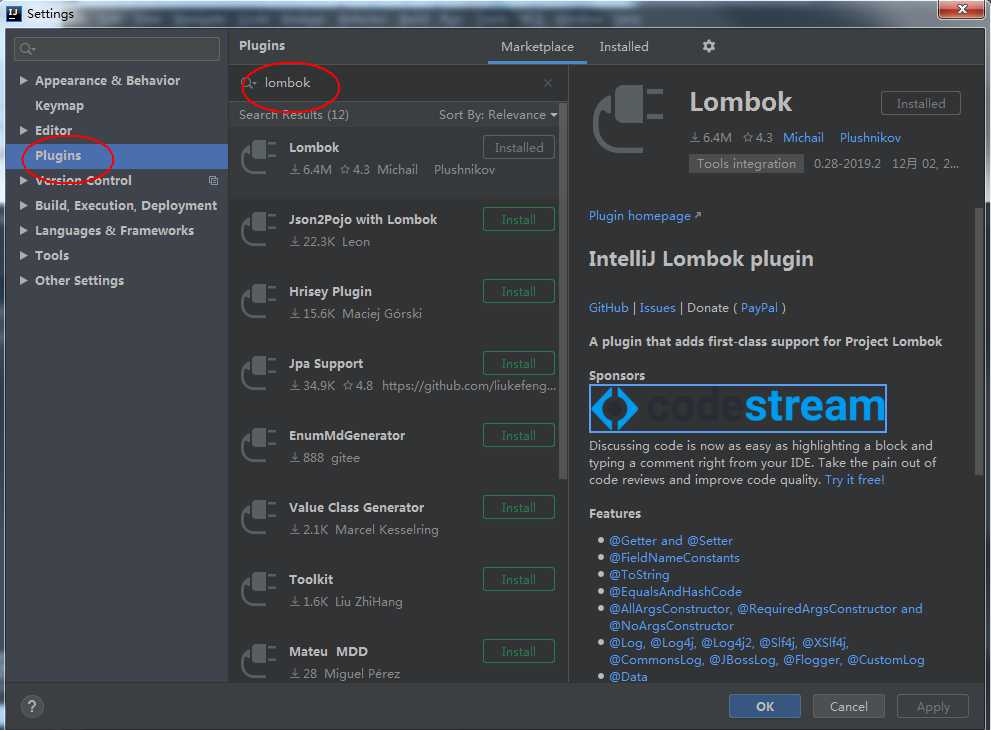Click the Apply button
This screenshot has height=730, width=991.
click(933, 706)
